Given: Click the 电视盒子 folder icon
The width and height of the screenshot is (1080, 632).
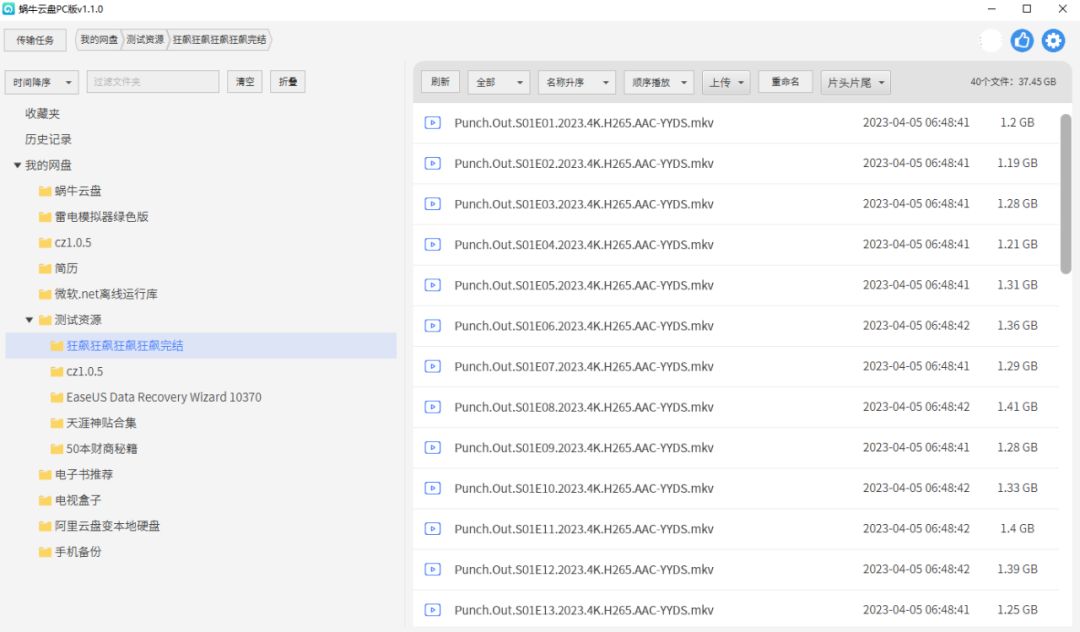Looking at the screenshot, I should [45, 500].
